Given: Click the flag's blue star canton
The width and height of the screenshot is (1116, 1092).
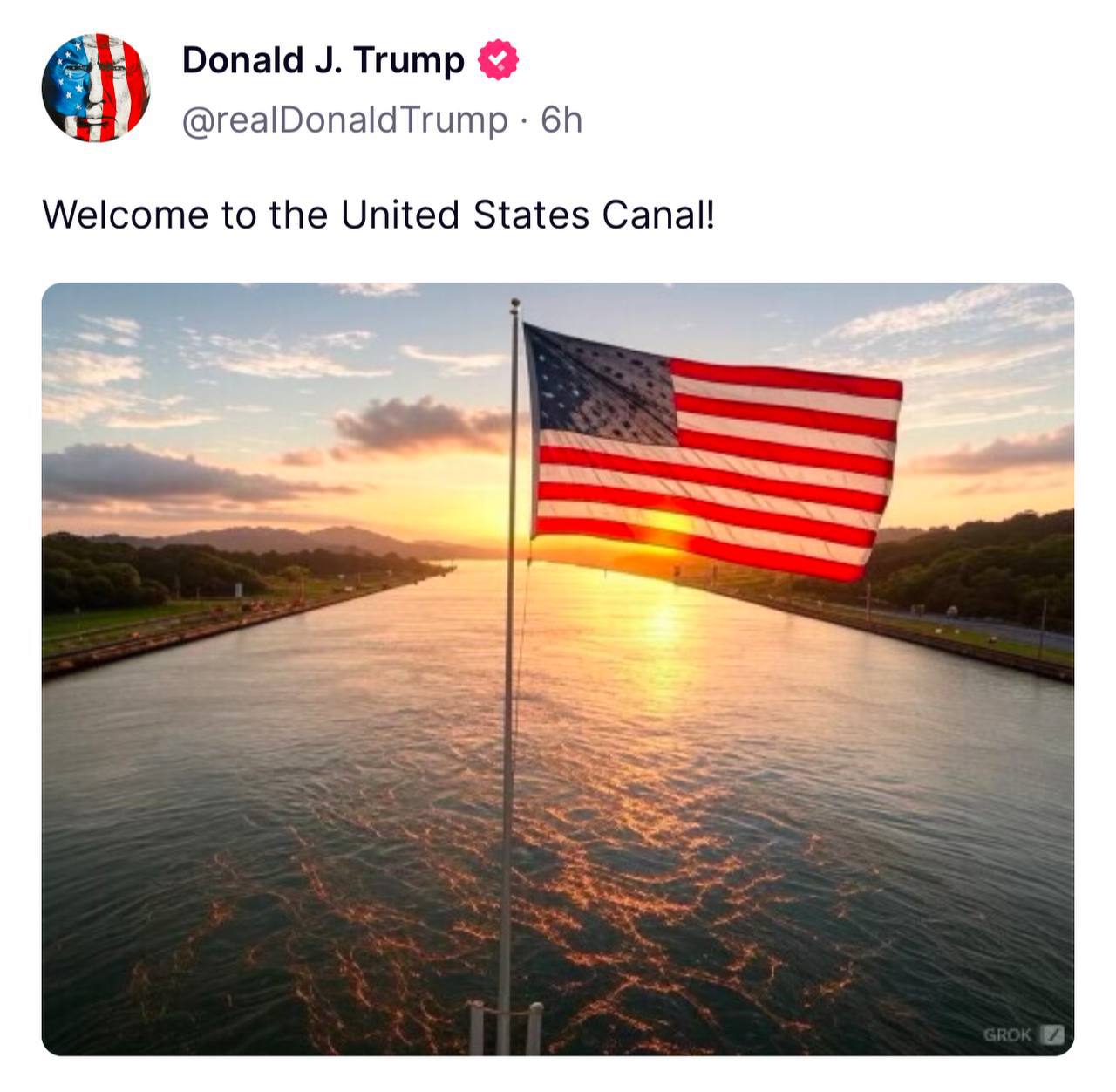Looking at the screenshot, I should 602,384.
